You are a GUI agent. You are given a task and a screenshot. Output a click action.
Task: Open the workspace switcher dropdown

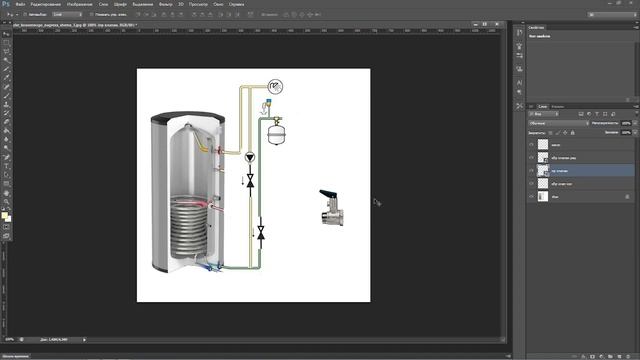612,14
